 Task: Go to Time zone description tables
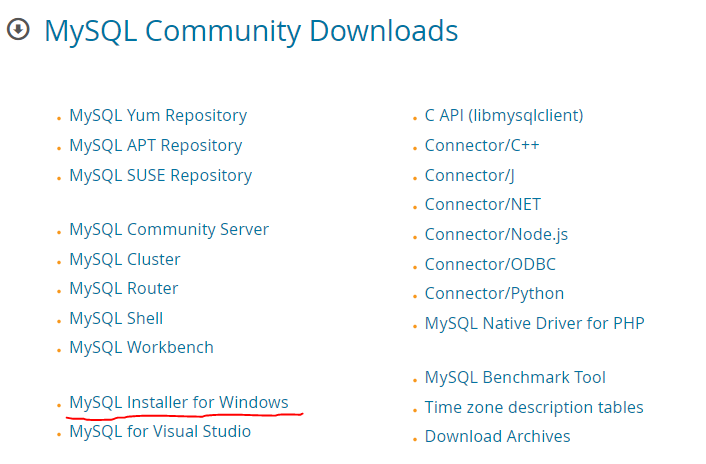tap(534, 407)
